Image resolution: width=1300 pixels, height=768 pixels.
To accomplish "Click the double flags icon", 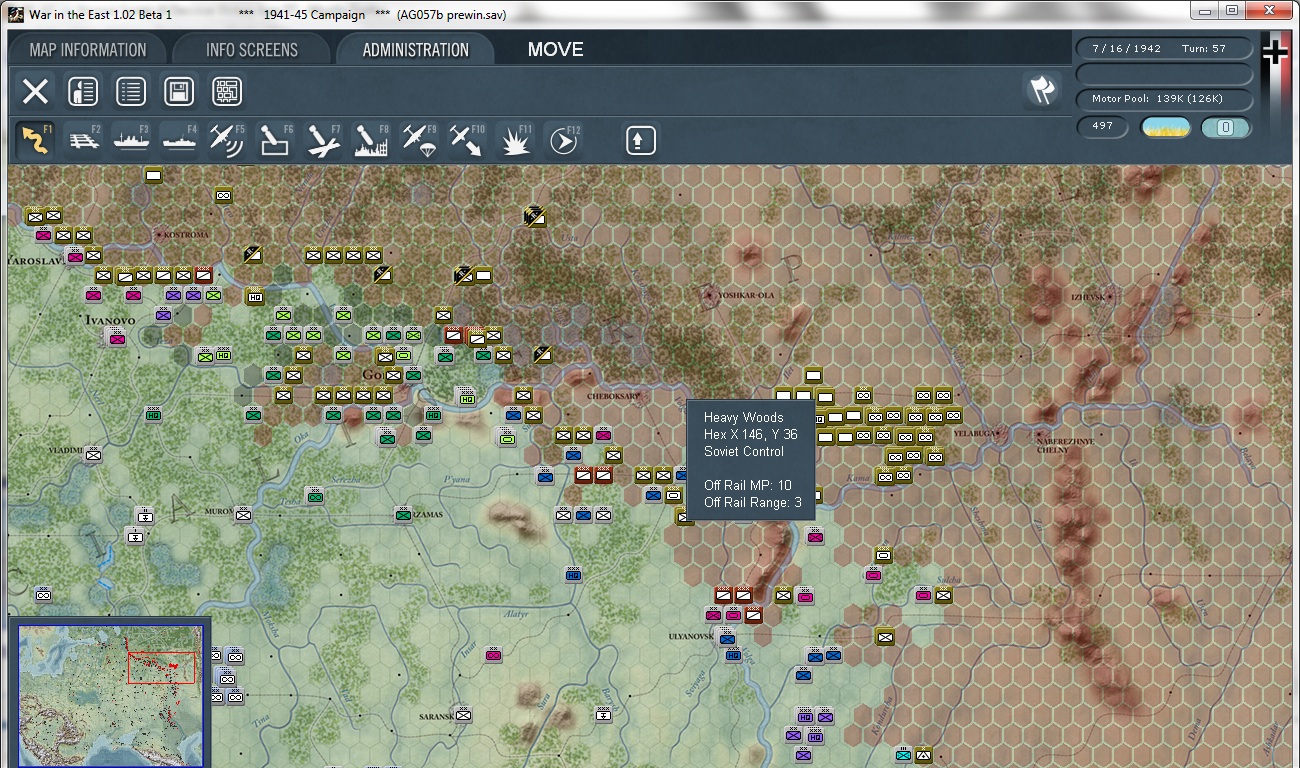I will coord(1042,91).
